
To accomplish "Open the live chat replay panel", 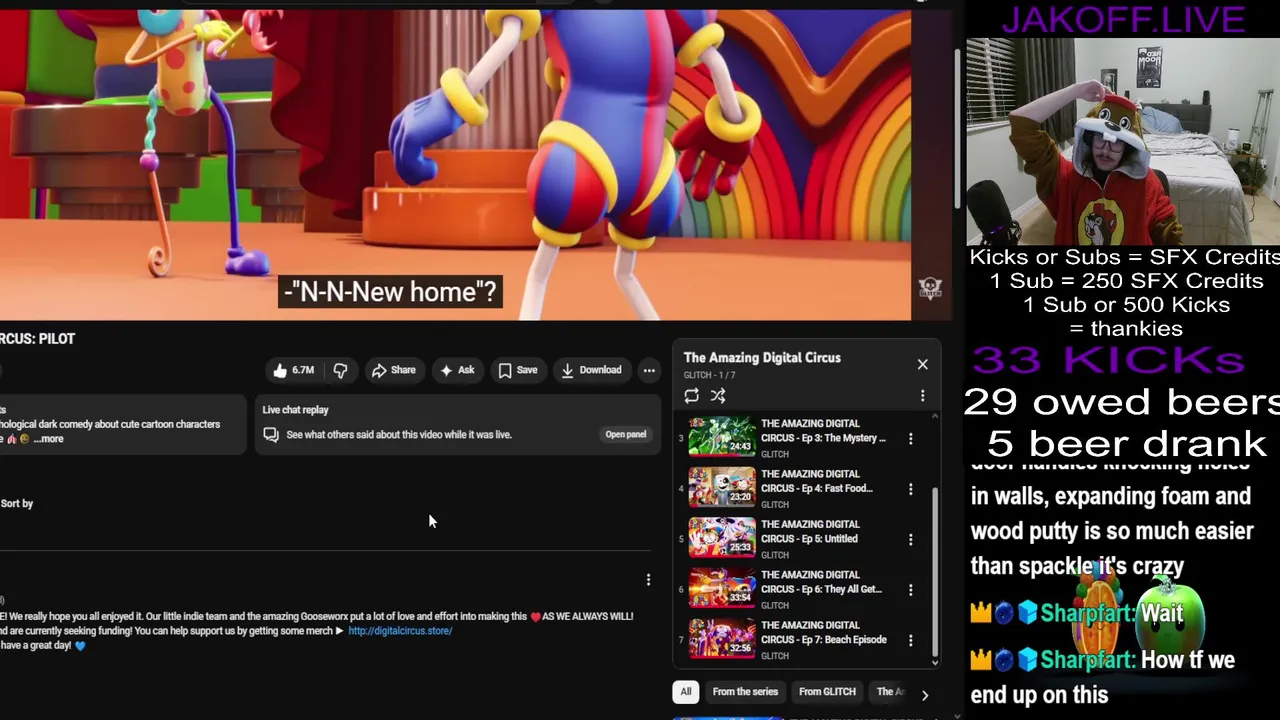I will (x=625, y=434).
